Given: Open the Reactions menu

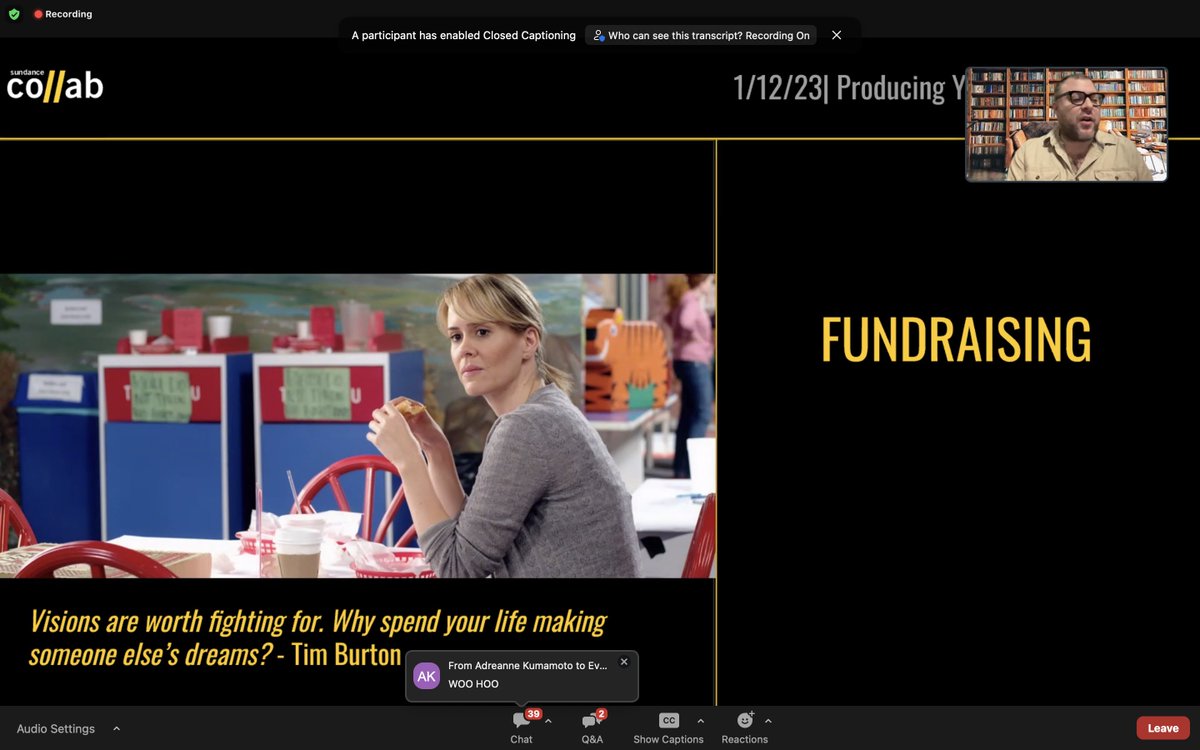Looking at the screenshot, I should (745, 728).
